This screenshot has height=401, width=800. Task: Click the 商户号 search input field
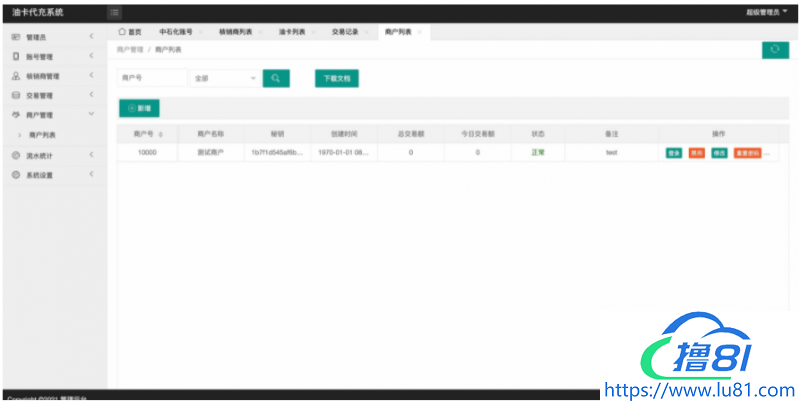(x=152, y=78)
